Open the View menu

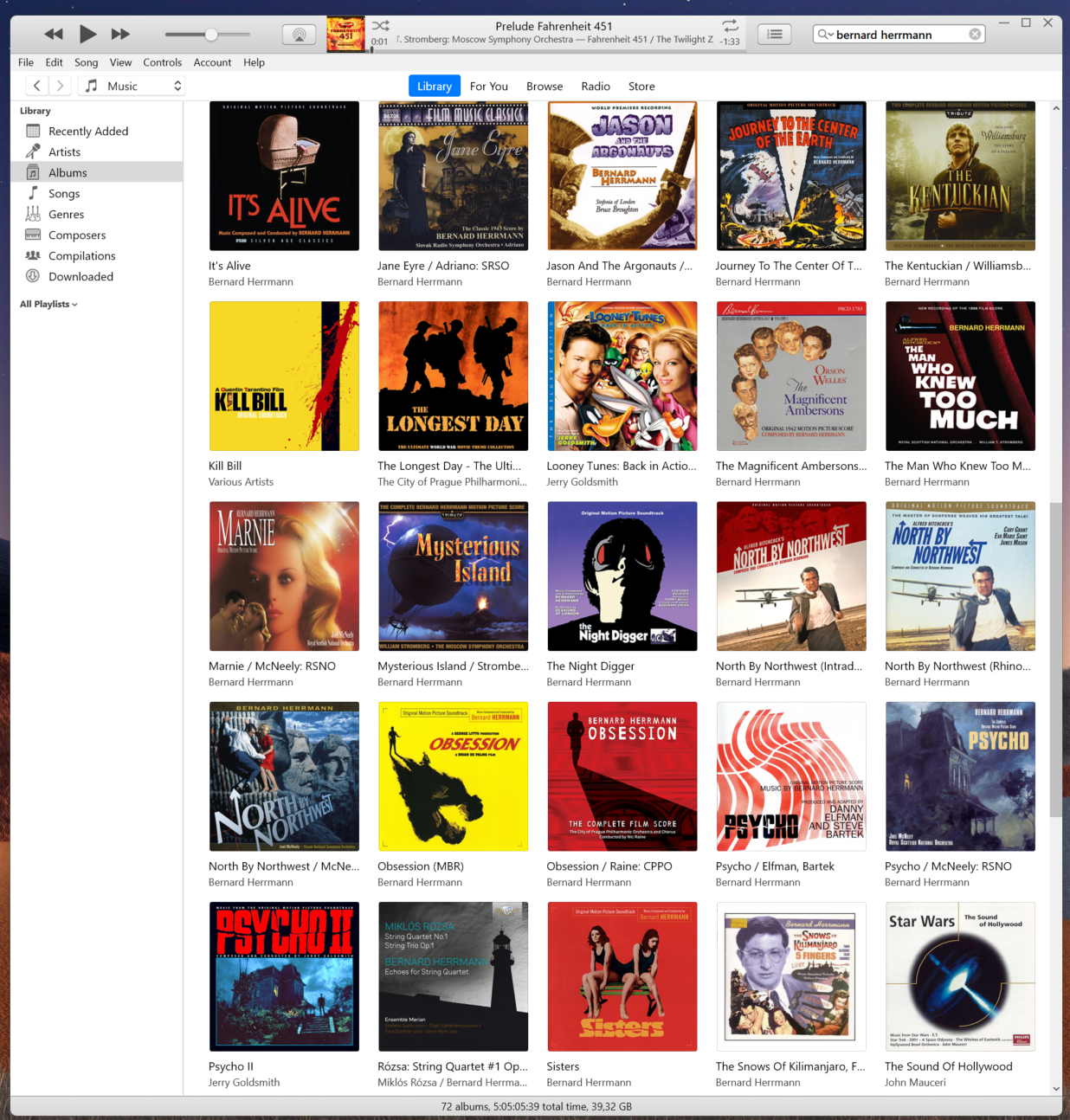[x=121, y=62]
